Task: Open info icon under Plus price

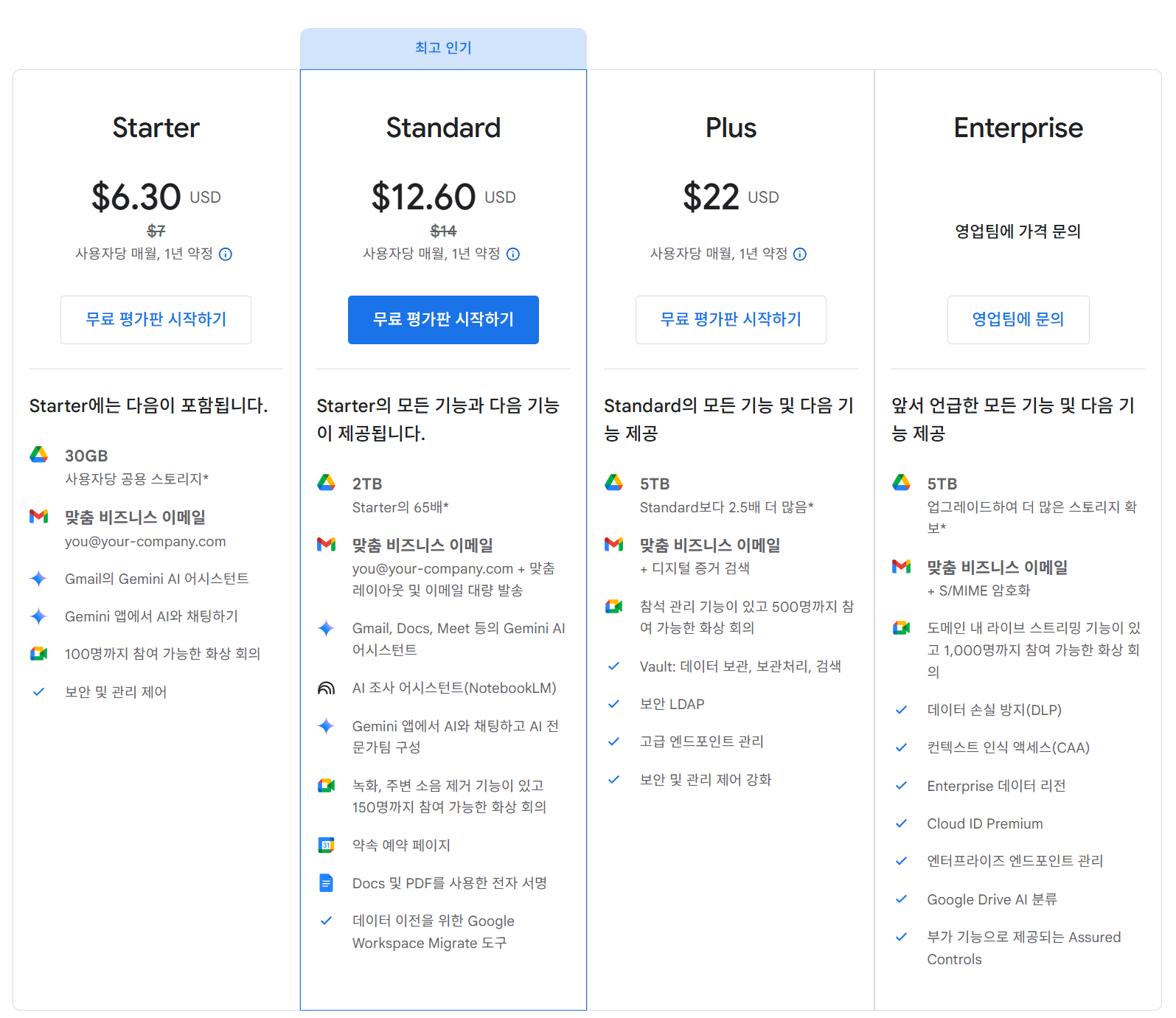Action: [800, 254]
